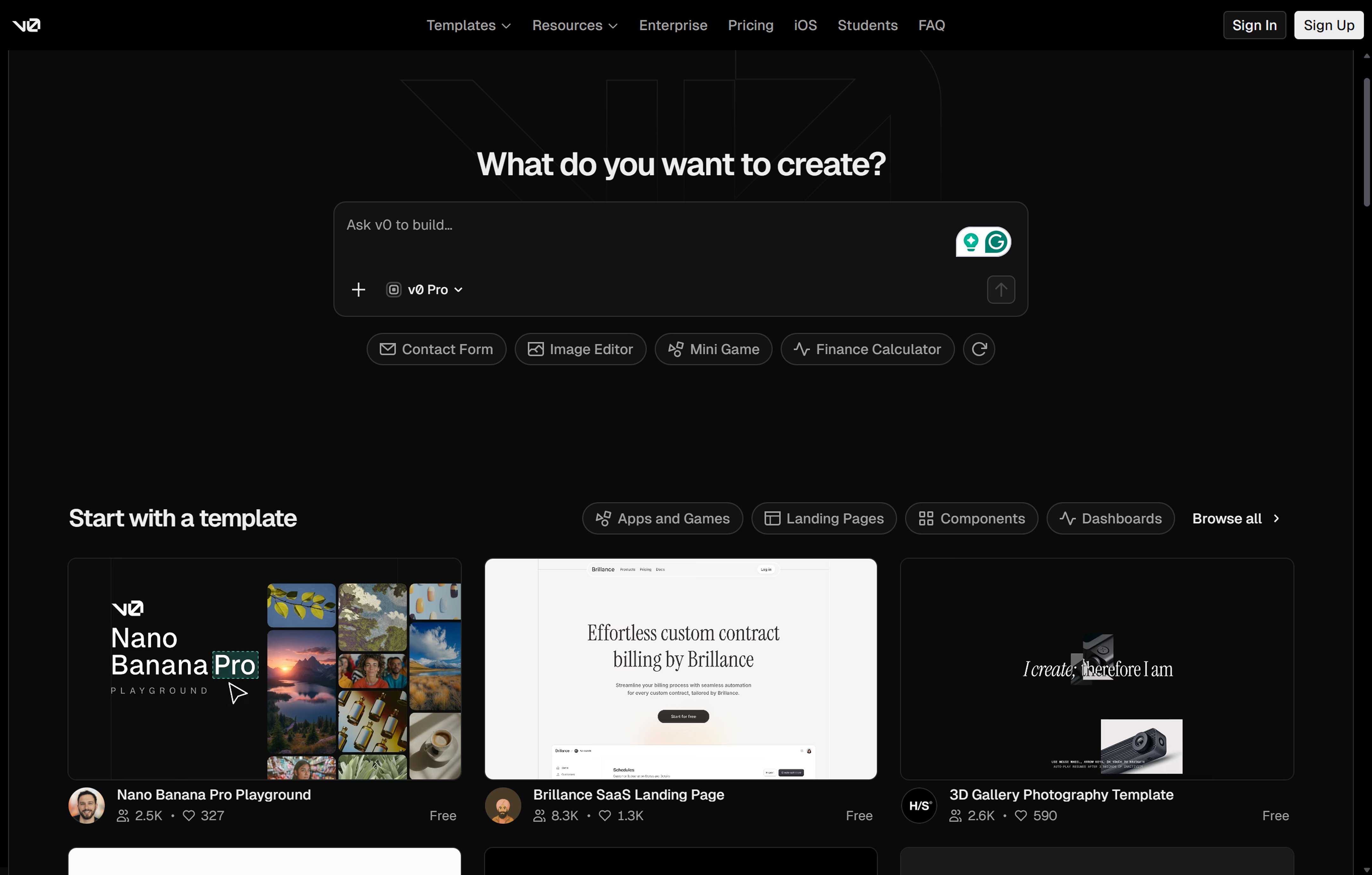The height and width of the screenshot is (875, 1372).
Task: Click the Brillance template author avatar
Action: point(502,805)
